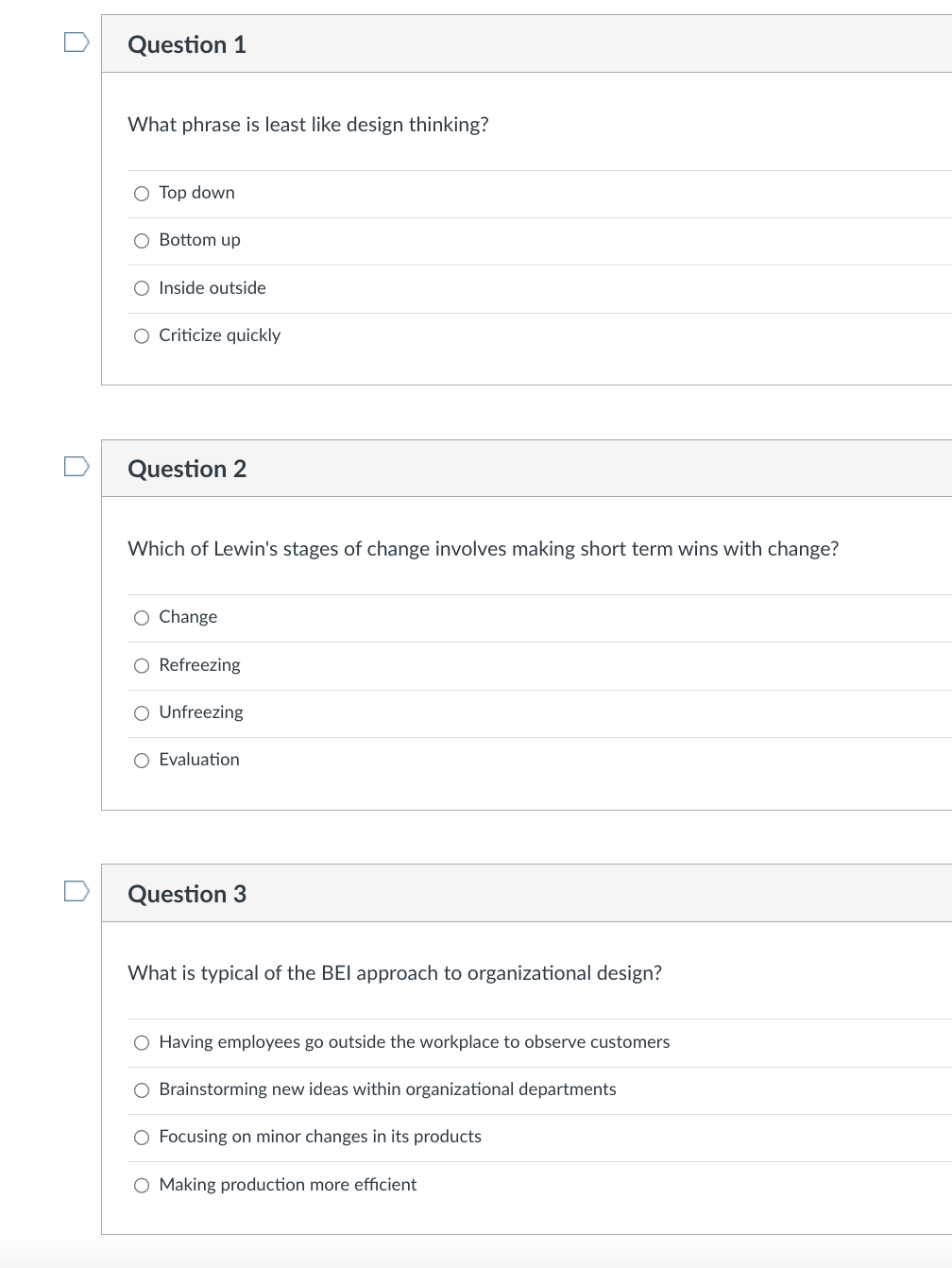Screen dimensions: 952x1268
Task: Select the "Bottom up" answer option
Action: click(x=141, y=241)
